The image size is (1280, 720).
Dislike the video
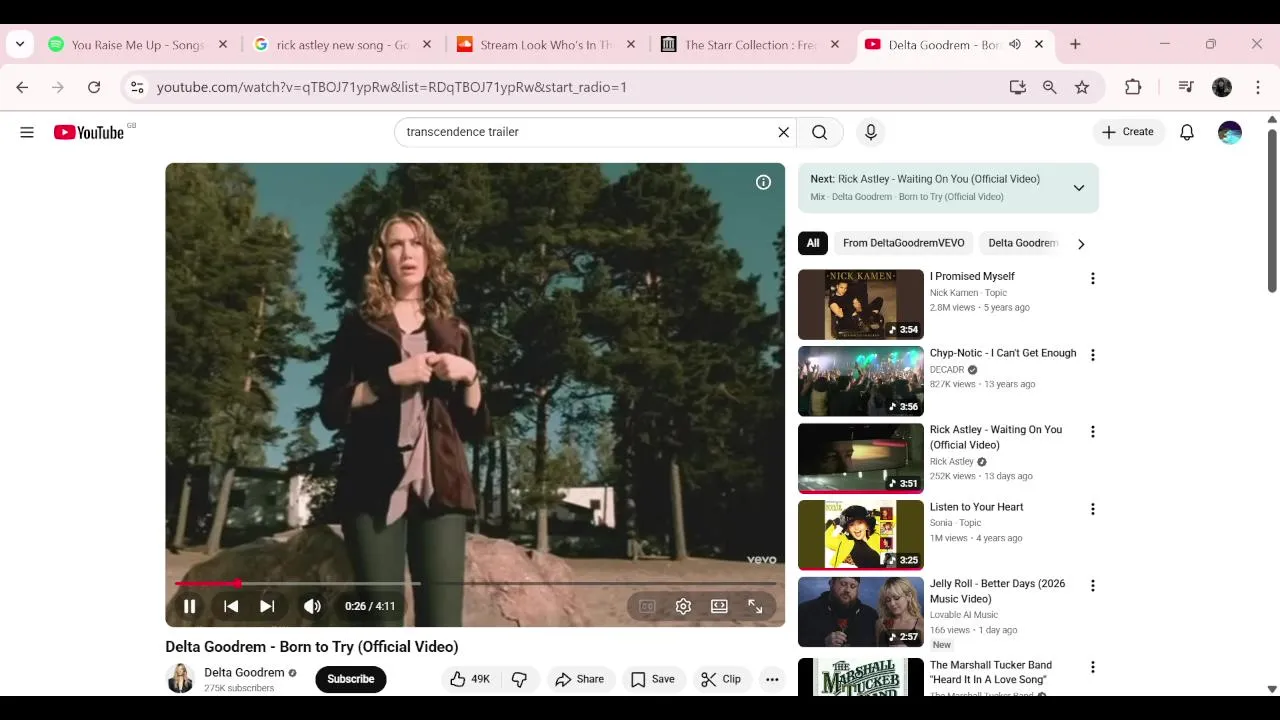tap(519, 679)
